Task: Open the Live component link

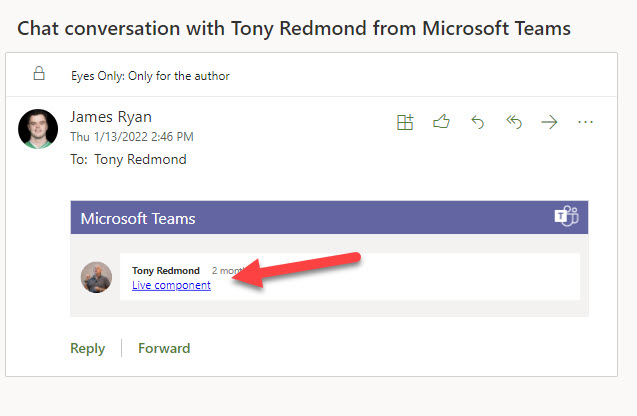Action: 171,285
